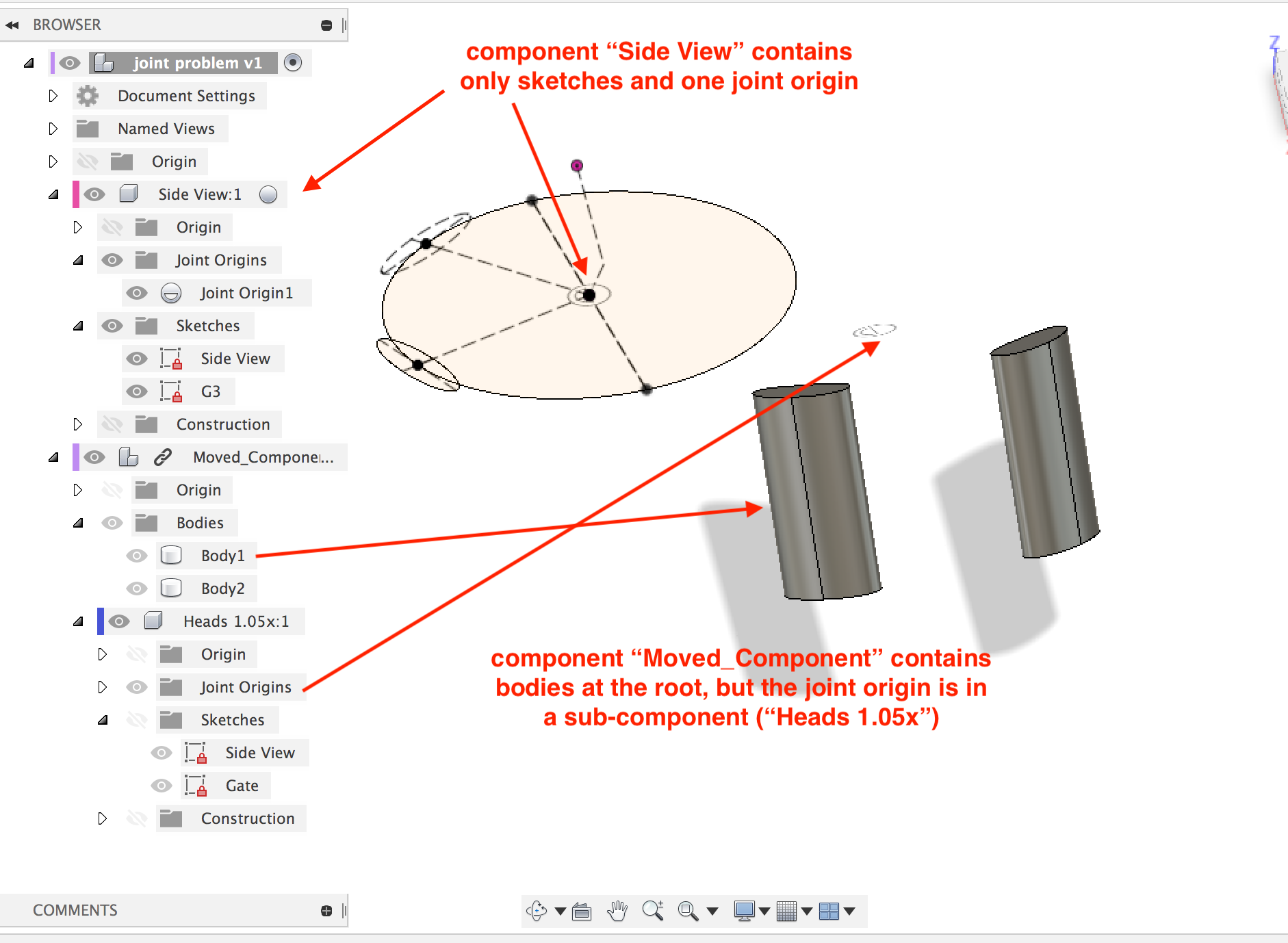Open the Display Settings dropdown arrow
Image resolution: width=1288 pixels, height=943 pixels.
[x=764, y=912]
